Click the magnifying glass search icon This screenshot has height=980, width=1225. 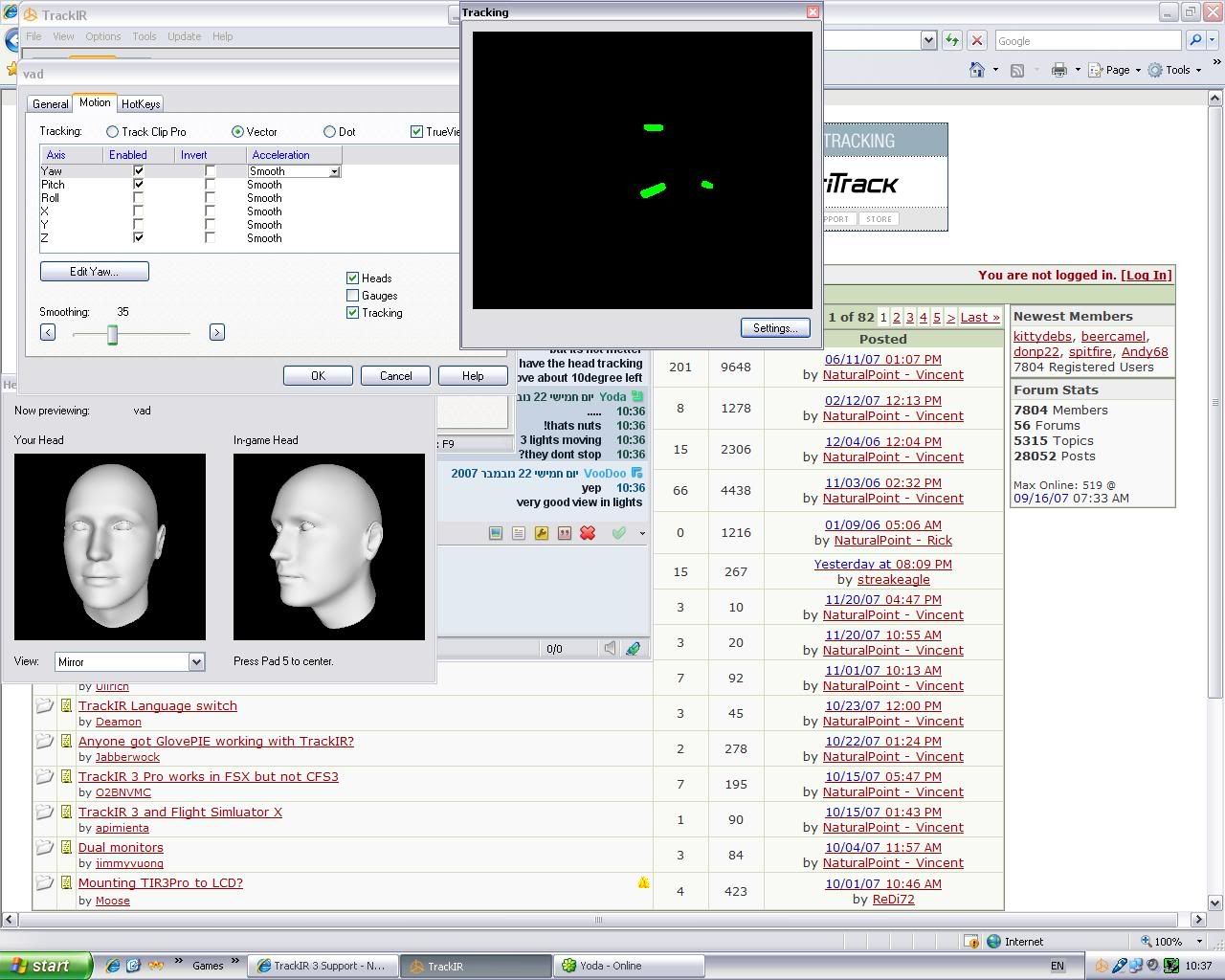point(1194,40)
